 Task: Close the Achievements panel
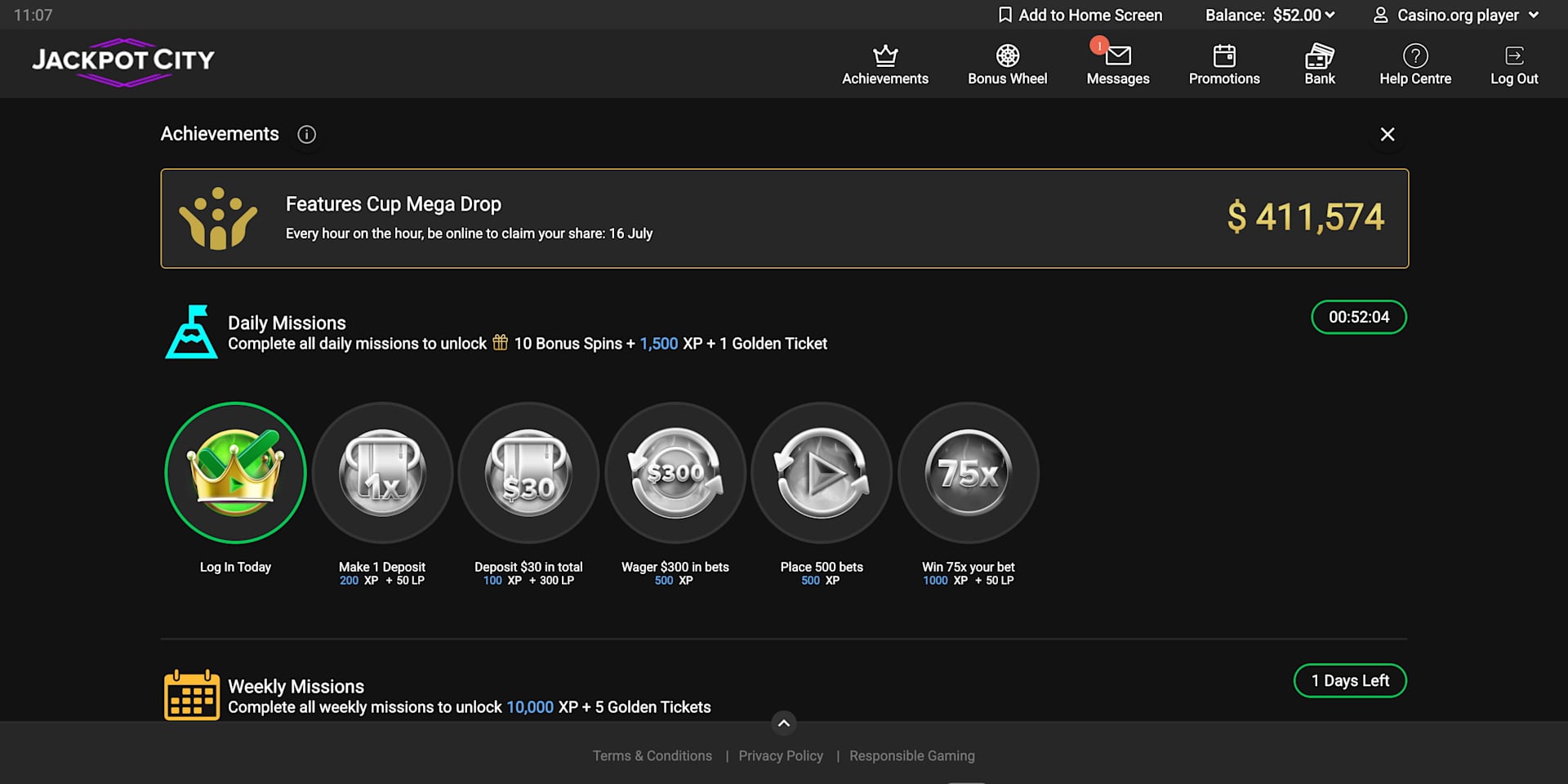pyautogui.click(x=1388, y=135)
